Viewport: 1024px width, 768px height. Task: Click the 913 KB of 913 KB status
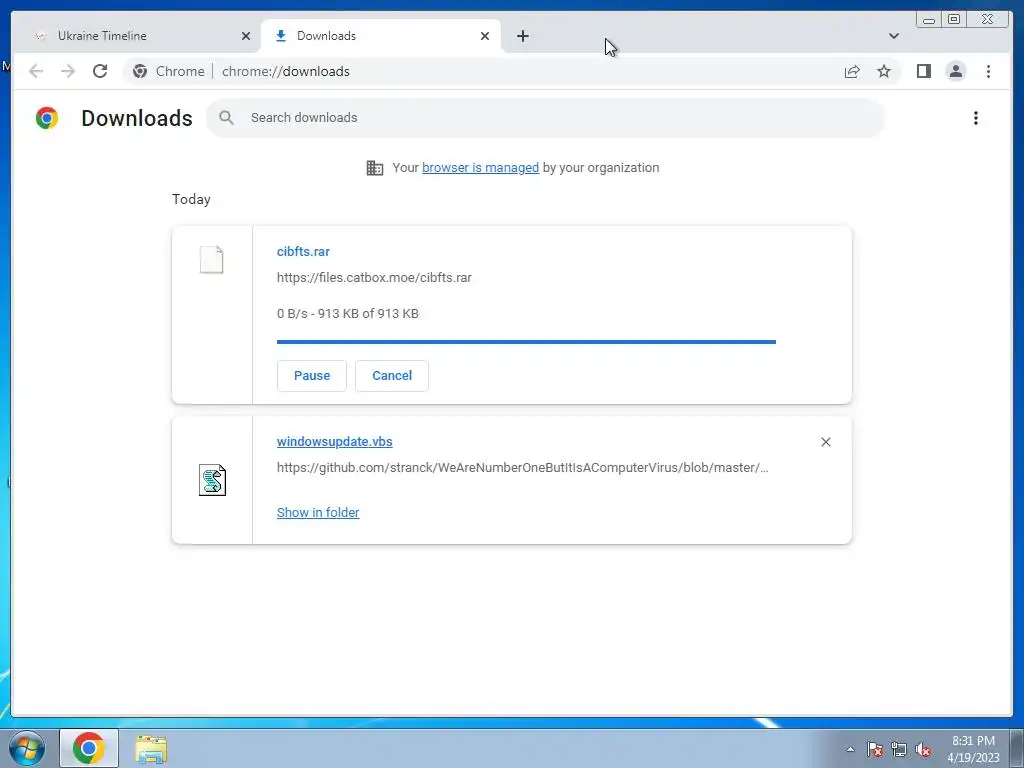coord(347,313)
